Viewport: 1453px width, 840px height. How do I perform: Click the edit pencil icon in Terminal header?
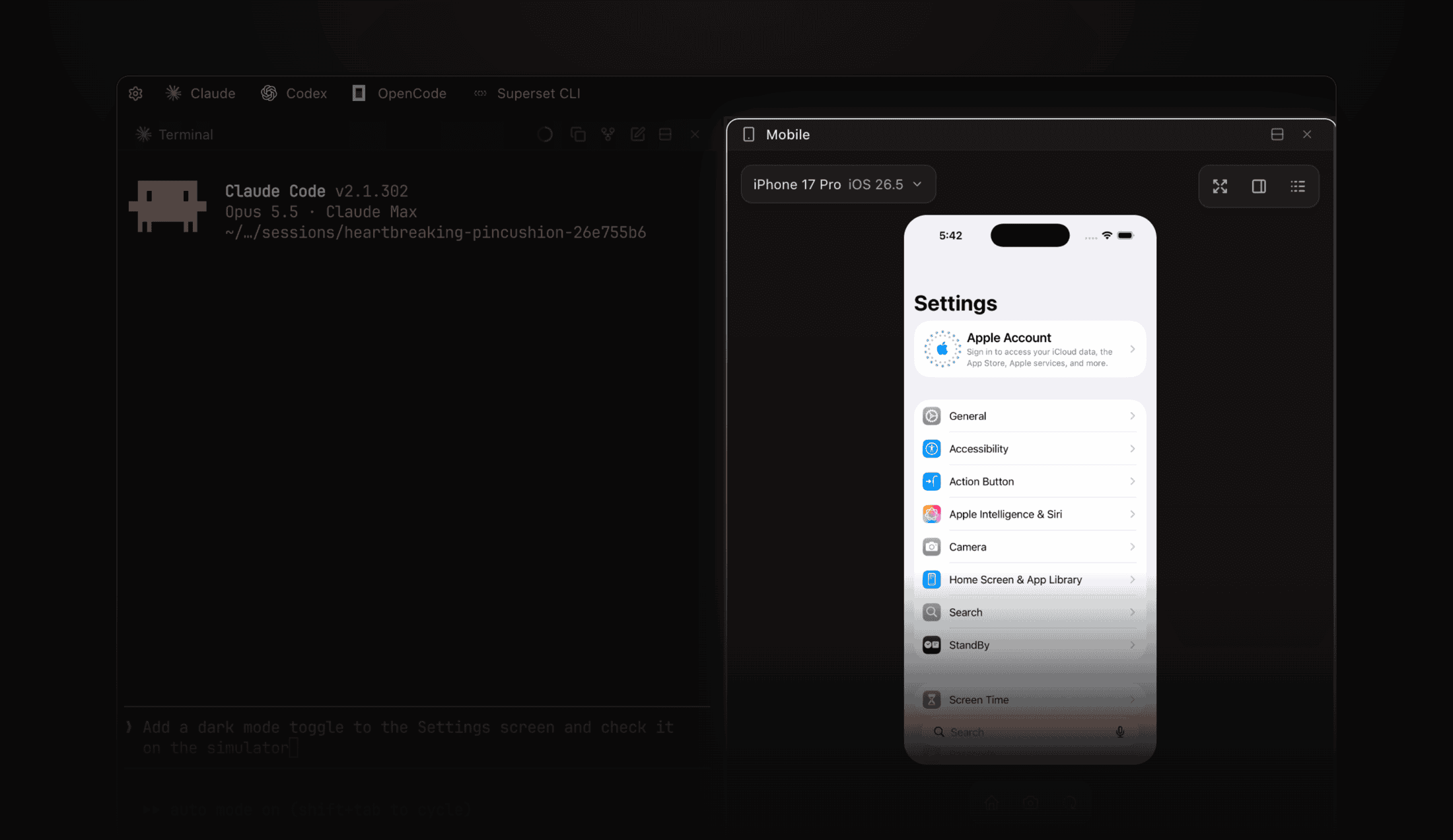(637, 134)
